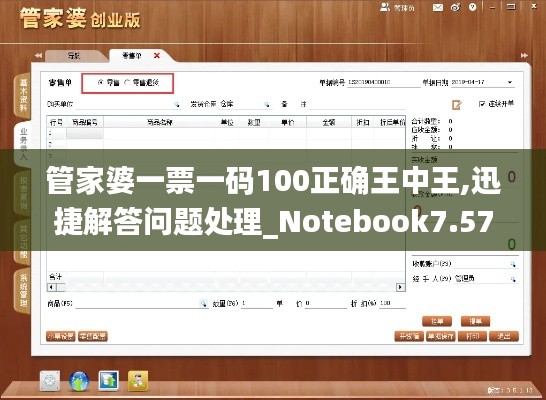Screen dimensions: 546x400
Task: Click the 商品编号 column header
Action: pos(85,123)
